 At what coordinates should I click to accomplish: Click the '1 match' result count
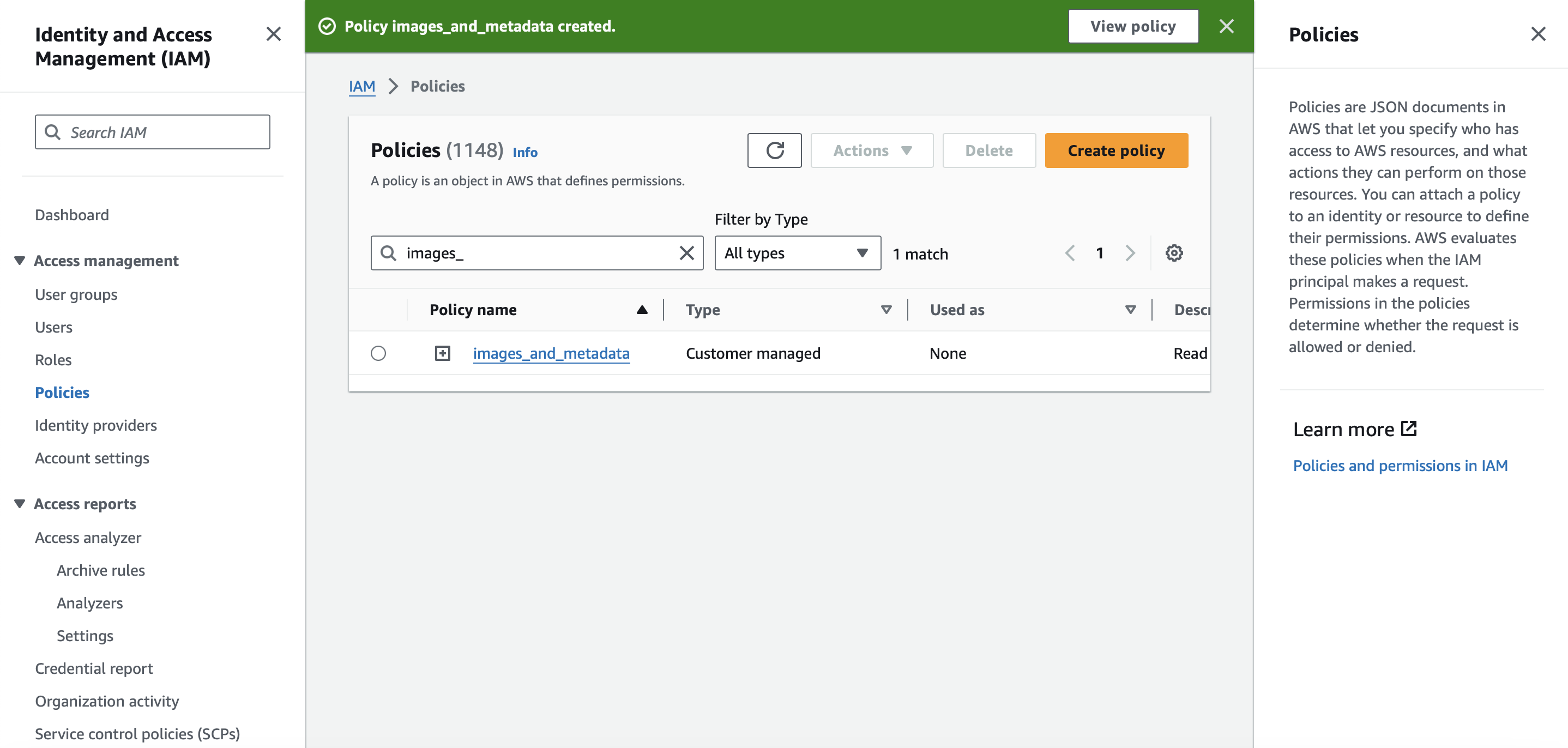pyautogui.click(x=920, y=254)
